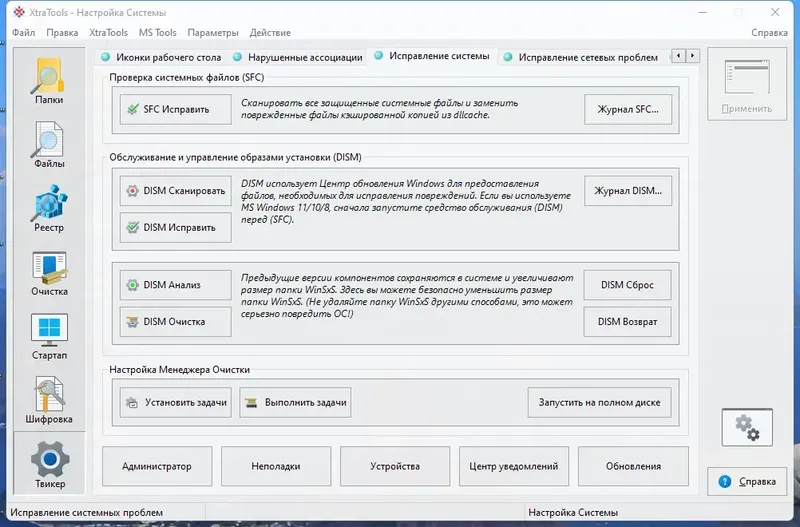Select the Исправление системы tab
Viewport: 800px width, 527px height.
coord(432,56)
